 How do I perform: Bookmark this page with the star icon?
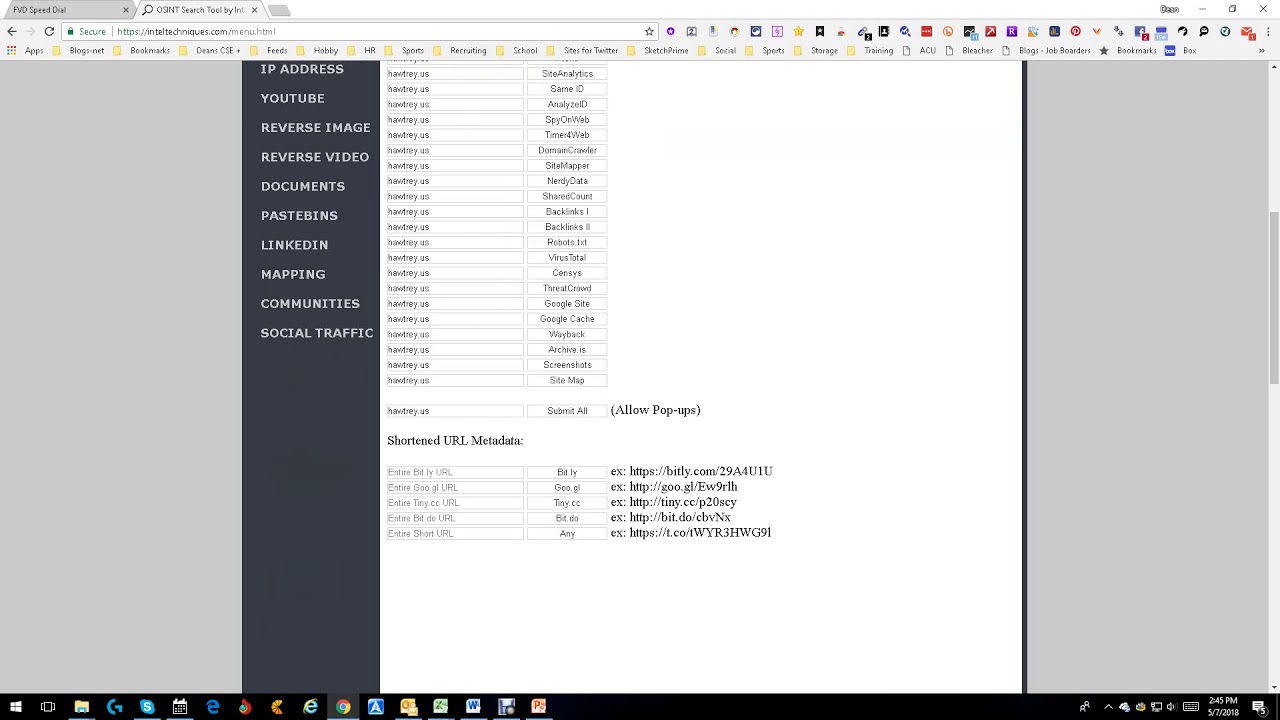point(649,31)
